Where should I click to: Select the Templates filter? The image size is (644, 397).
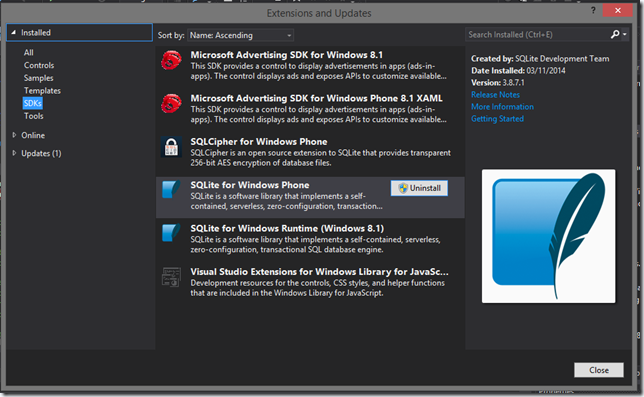point(42,91)
